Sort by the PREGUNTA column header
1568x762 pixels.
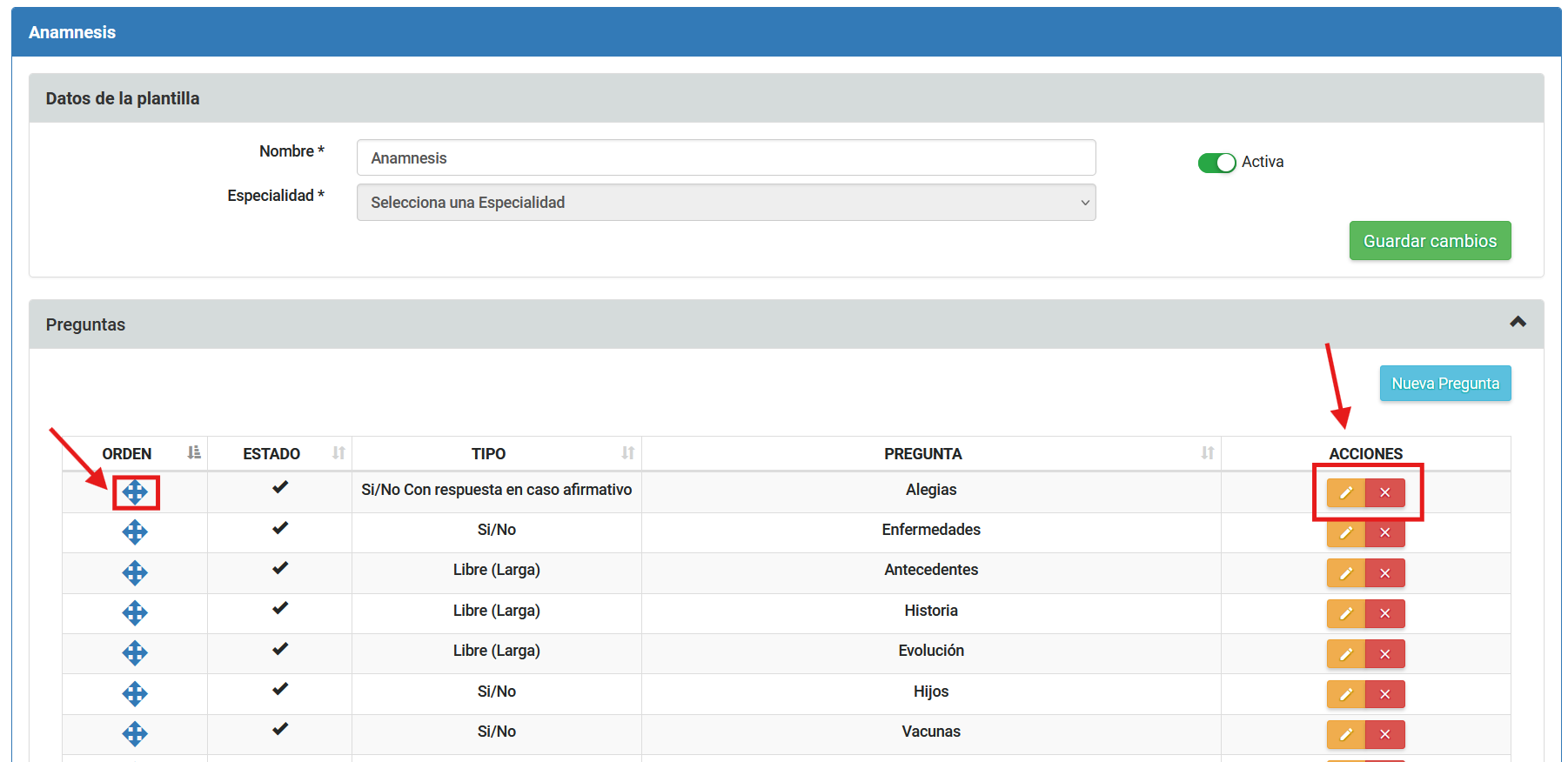click(x=922, y=453)
